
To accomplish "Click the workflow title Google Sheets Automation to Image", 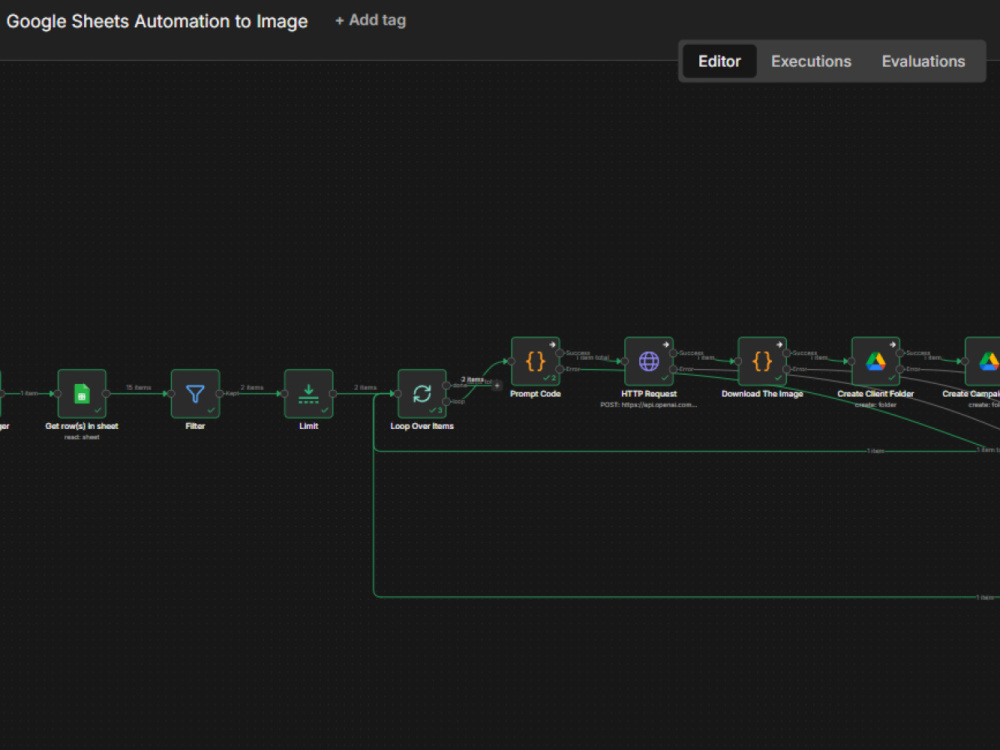I will pyautogui.click(x=157, y=21).
